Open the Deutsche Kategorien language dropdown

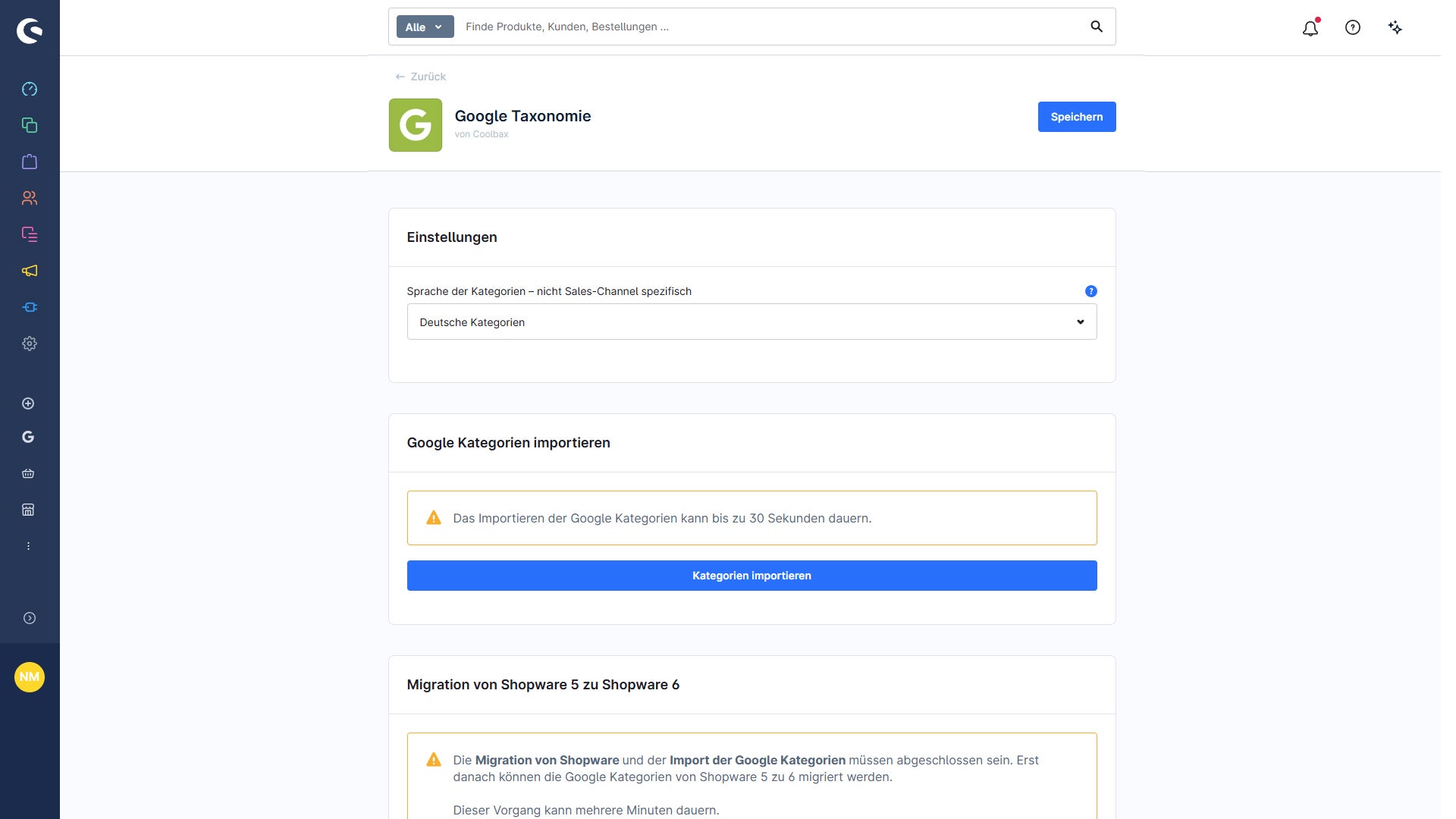point(752,322)
